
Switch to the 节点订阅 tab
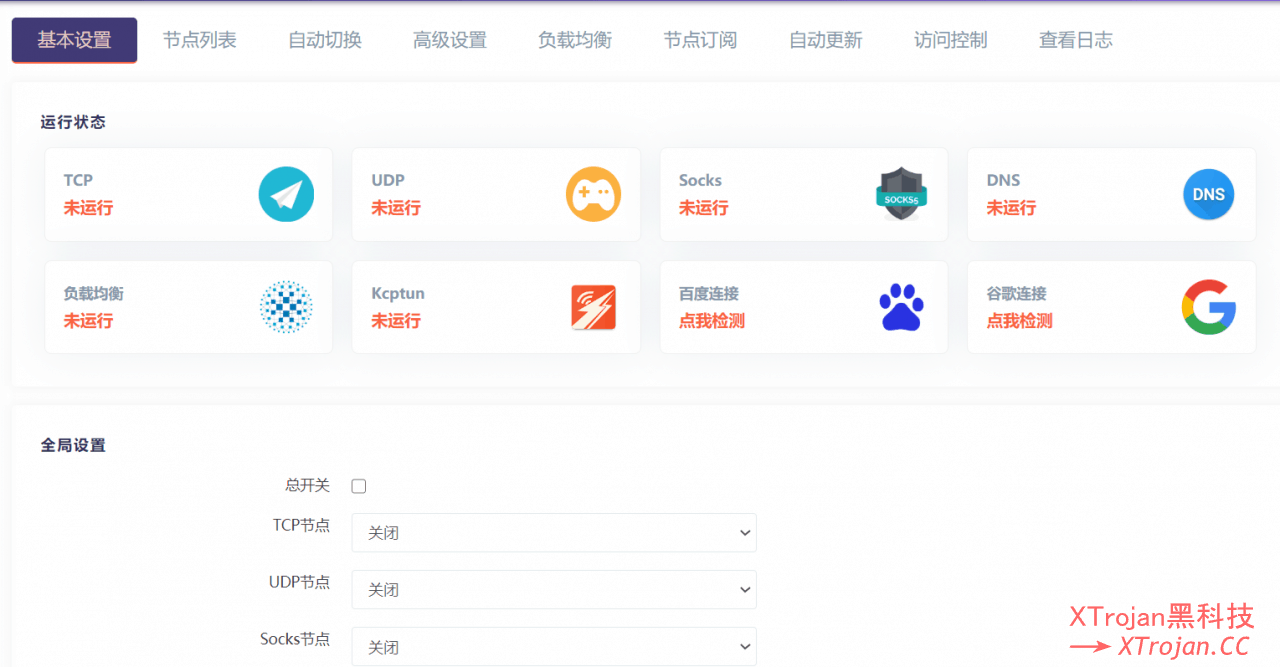(700, 40)
